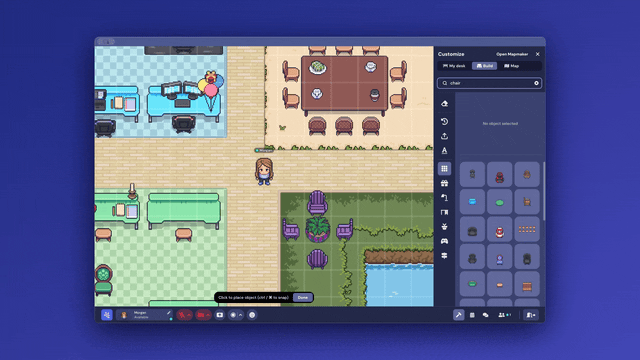Open the potted plant objects category
Image resolution: width=640 pixels, height=360 pixels.
[444, 227]
